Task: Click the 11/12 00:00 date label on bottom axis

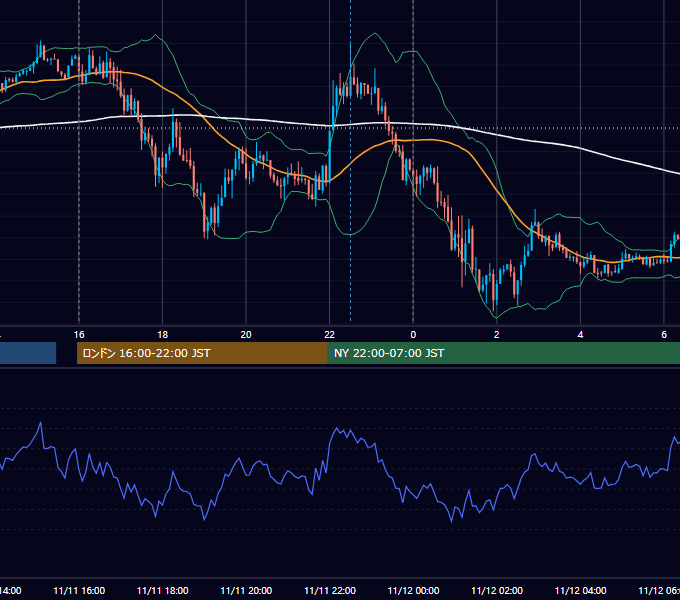Action: tap(413, 590)
